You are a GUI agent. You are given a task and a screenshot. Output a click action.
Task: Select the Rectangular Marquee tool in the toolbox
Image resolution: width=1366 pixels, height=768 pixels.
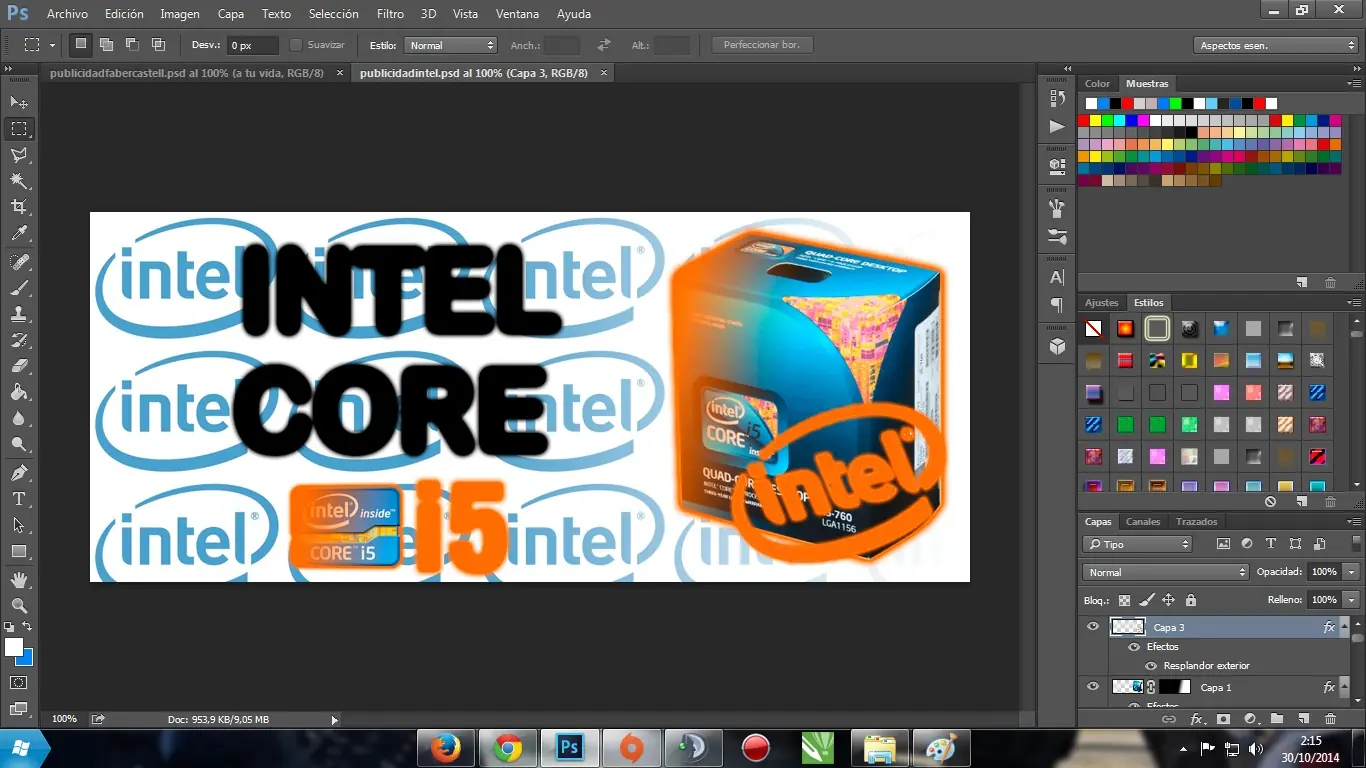19,129
